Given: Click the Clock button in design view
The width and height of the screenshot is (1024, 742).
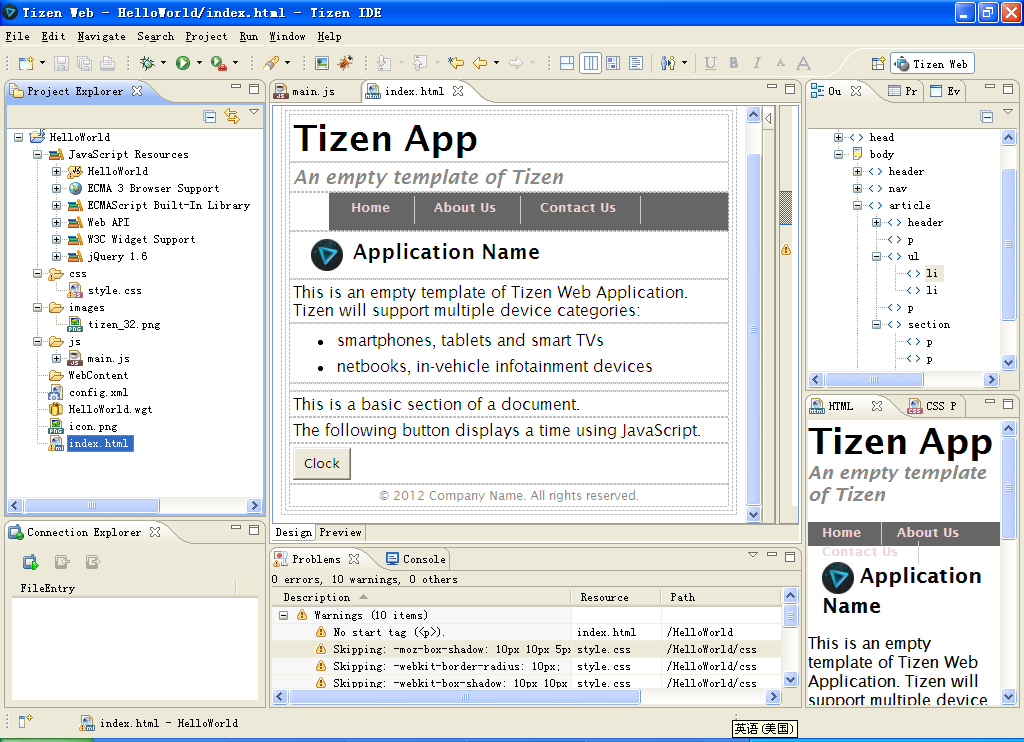Looking at the screenshot, I should coord(321,463).
